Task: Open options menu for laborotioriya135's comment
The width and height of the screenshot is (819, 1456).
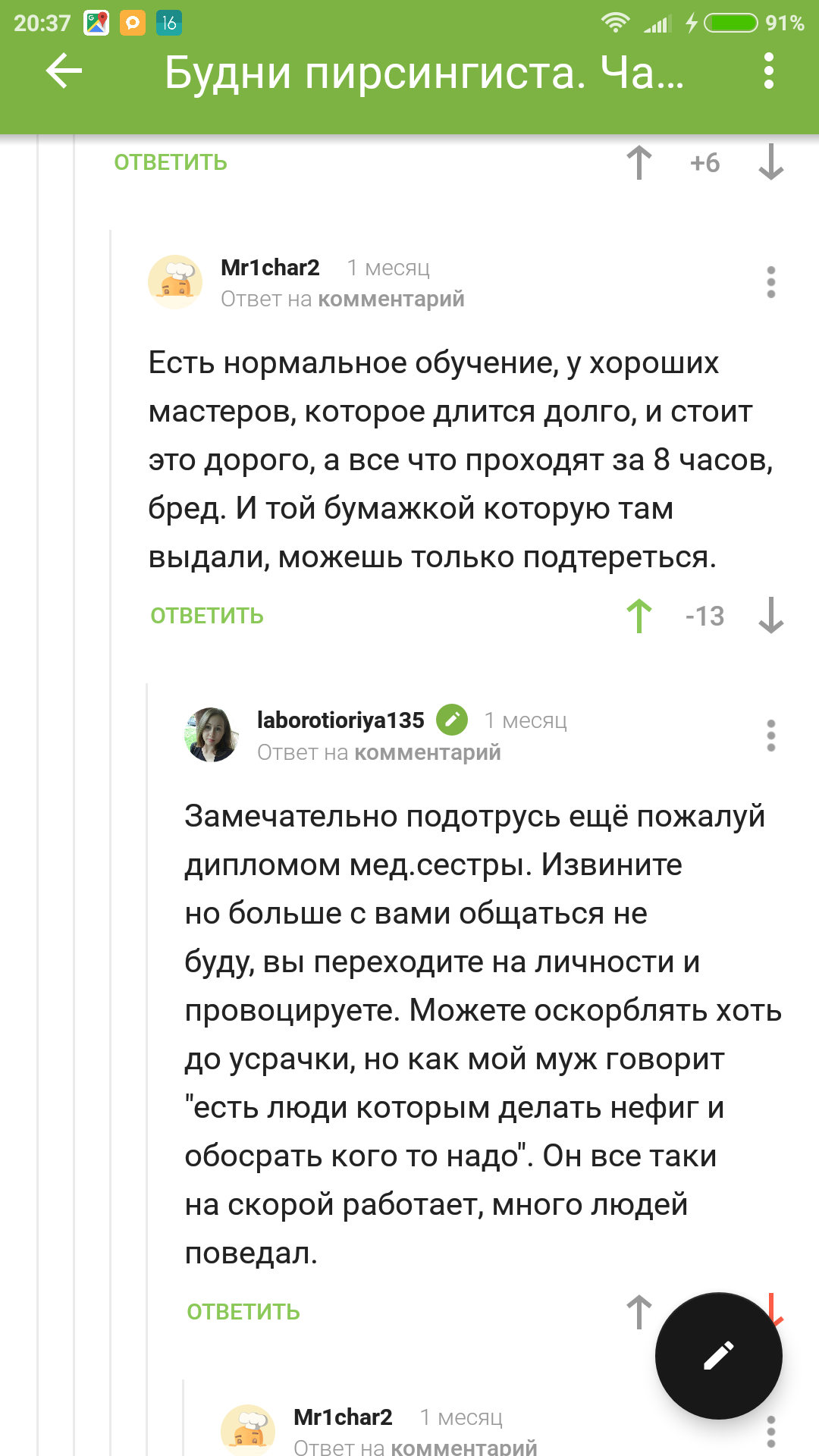Action: [x=771, y=736]
